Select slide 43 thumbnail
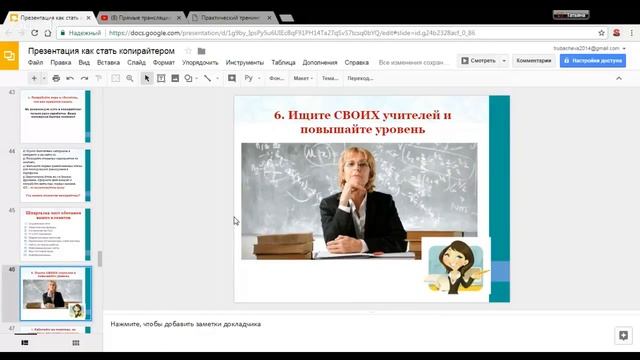Viewport: 640px width, 360px height. [x=56, y=116]
